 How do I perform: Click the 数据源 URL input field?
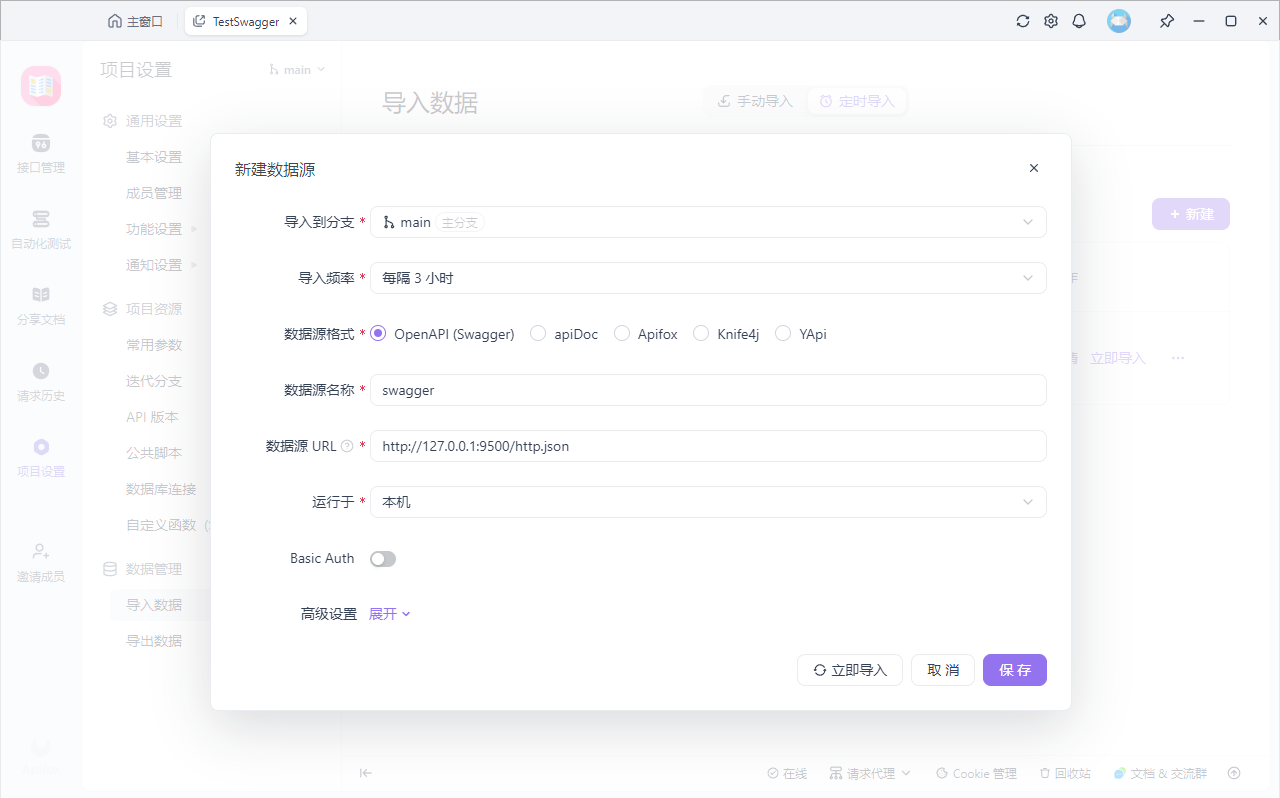[x=708, y=446]
